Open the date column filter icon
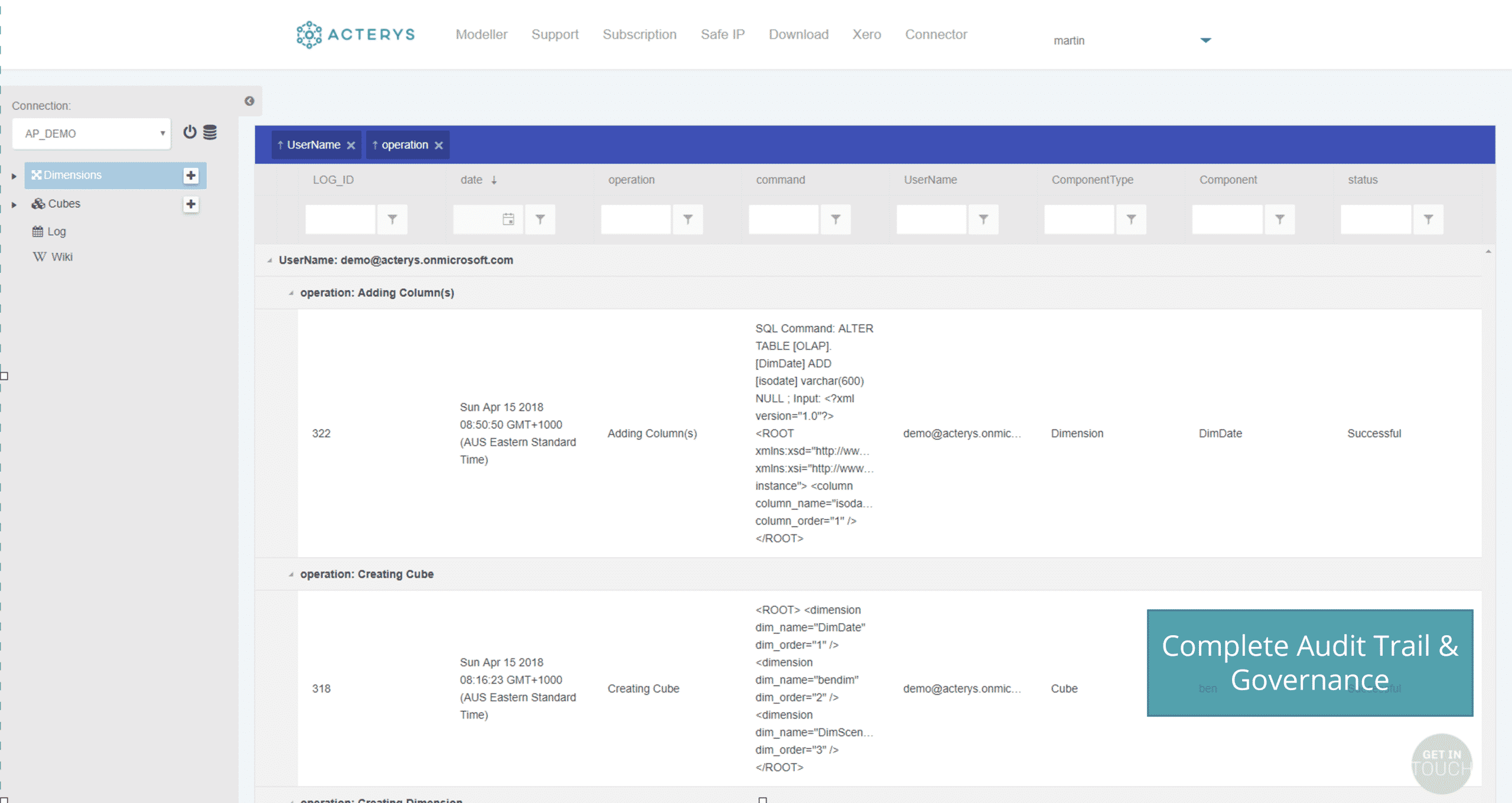Screen dimensions: 1512x803 tap(540, 219)
